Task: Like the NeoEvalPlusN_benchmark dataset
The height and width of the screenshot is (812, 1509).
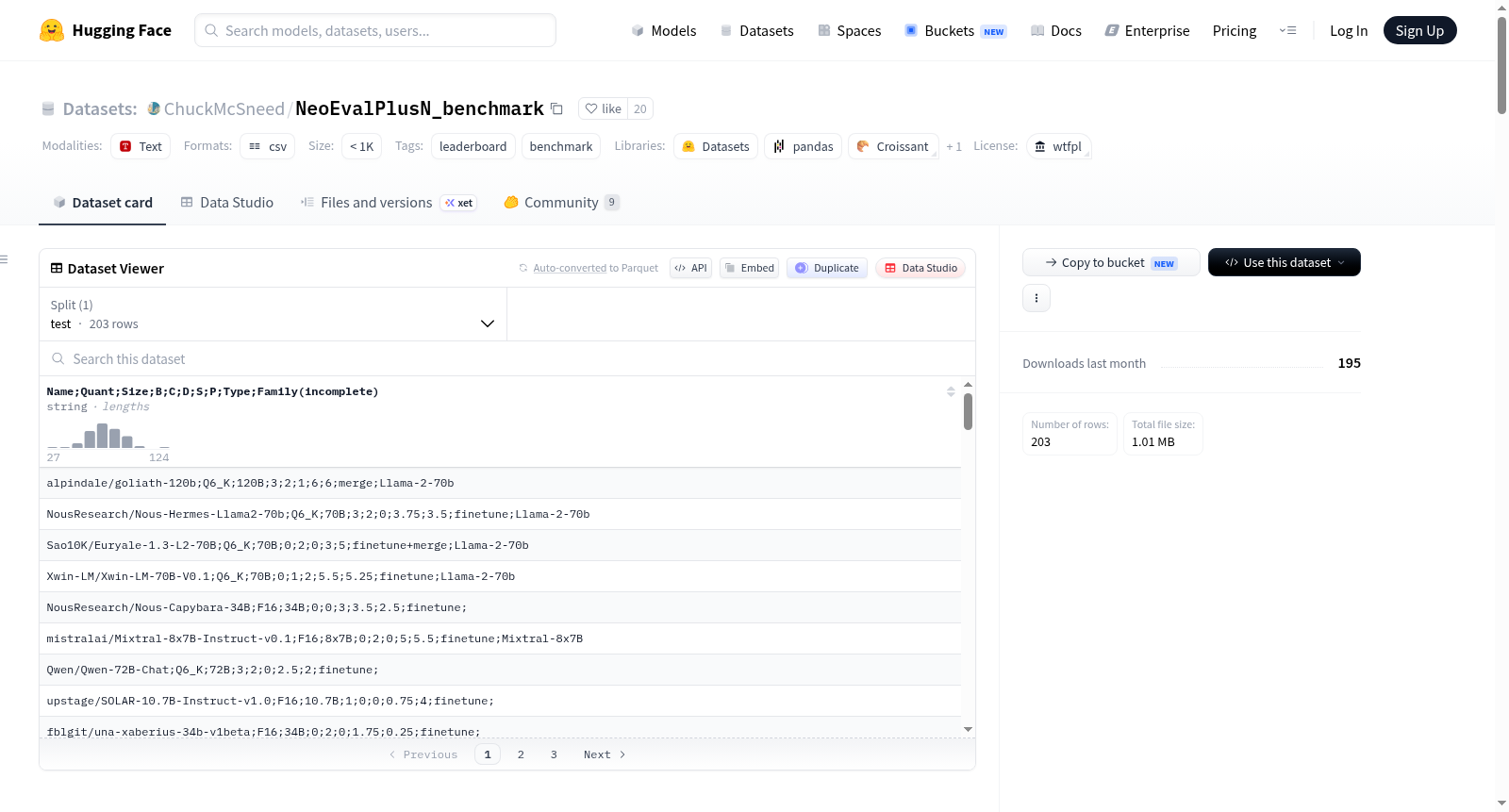Action: 603,108
